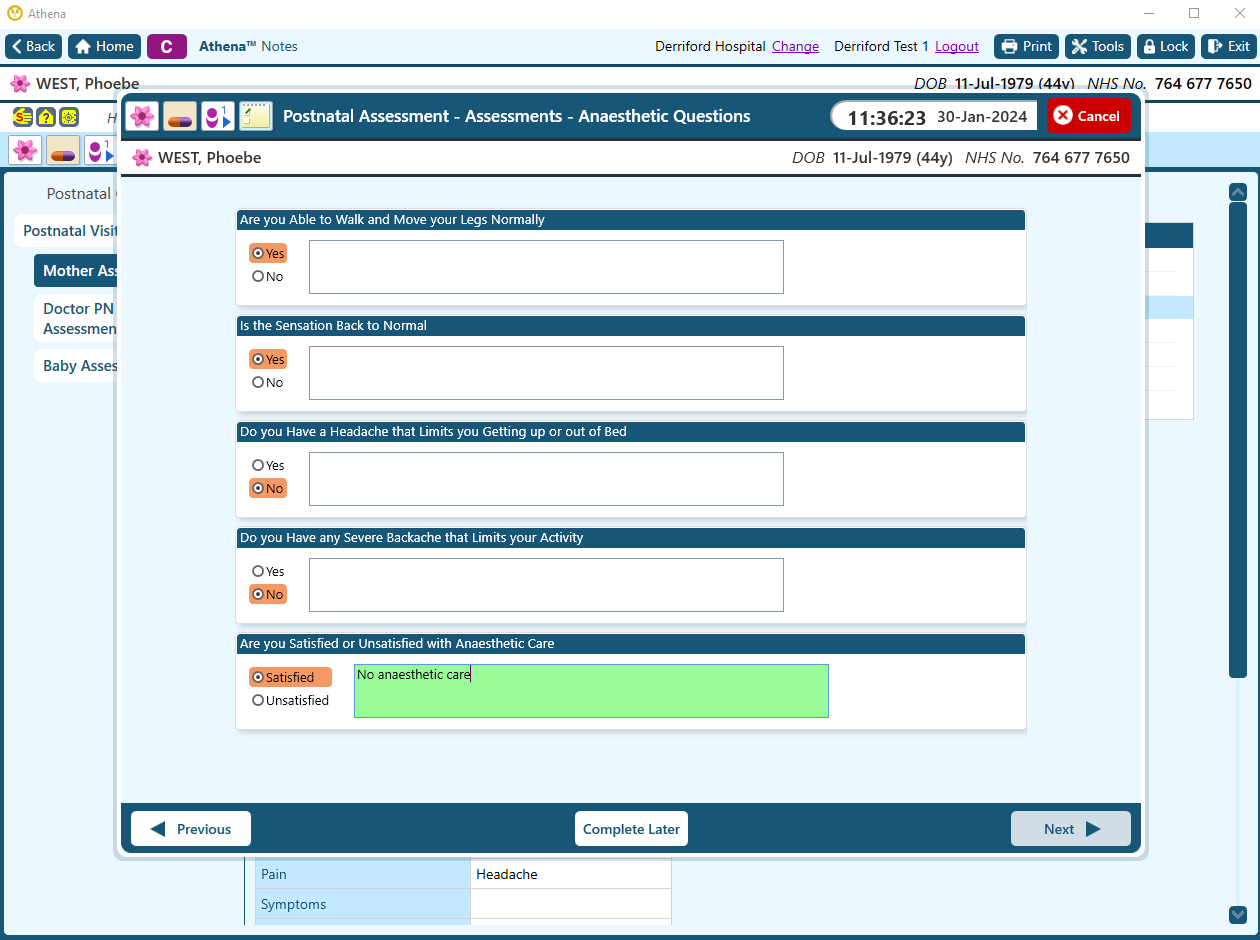Select No for sensation back to normal
The image size is (1260, 940).
pos(268,382)
